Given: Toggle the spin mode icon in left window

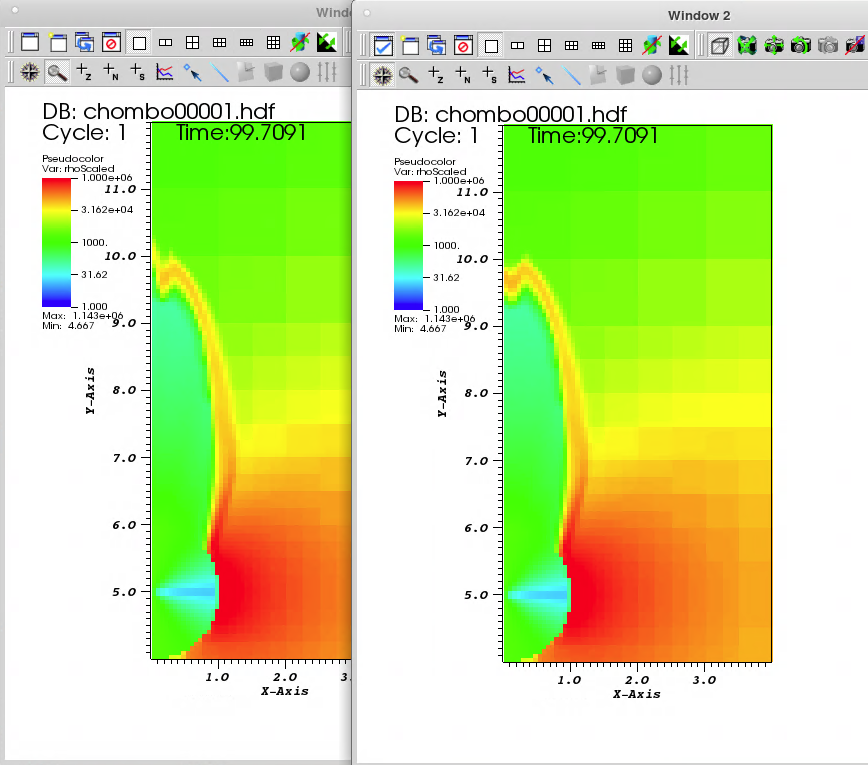Looking at the screenshot, I should [x=300, y=42].
